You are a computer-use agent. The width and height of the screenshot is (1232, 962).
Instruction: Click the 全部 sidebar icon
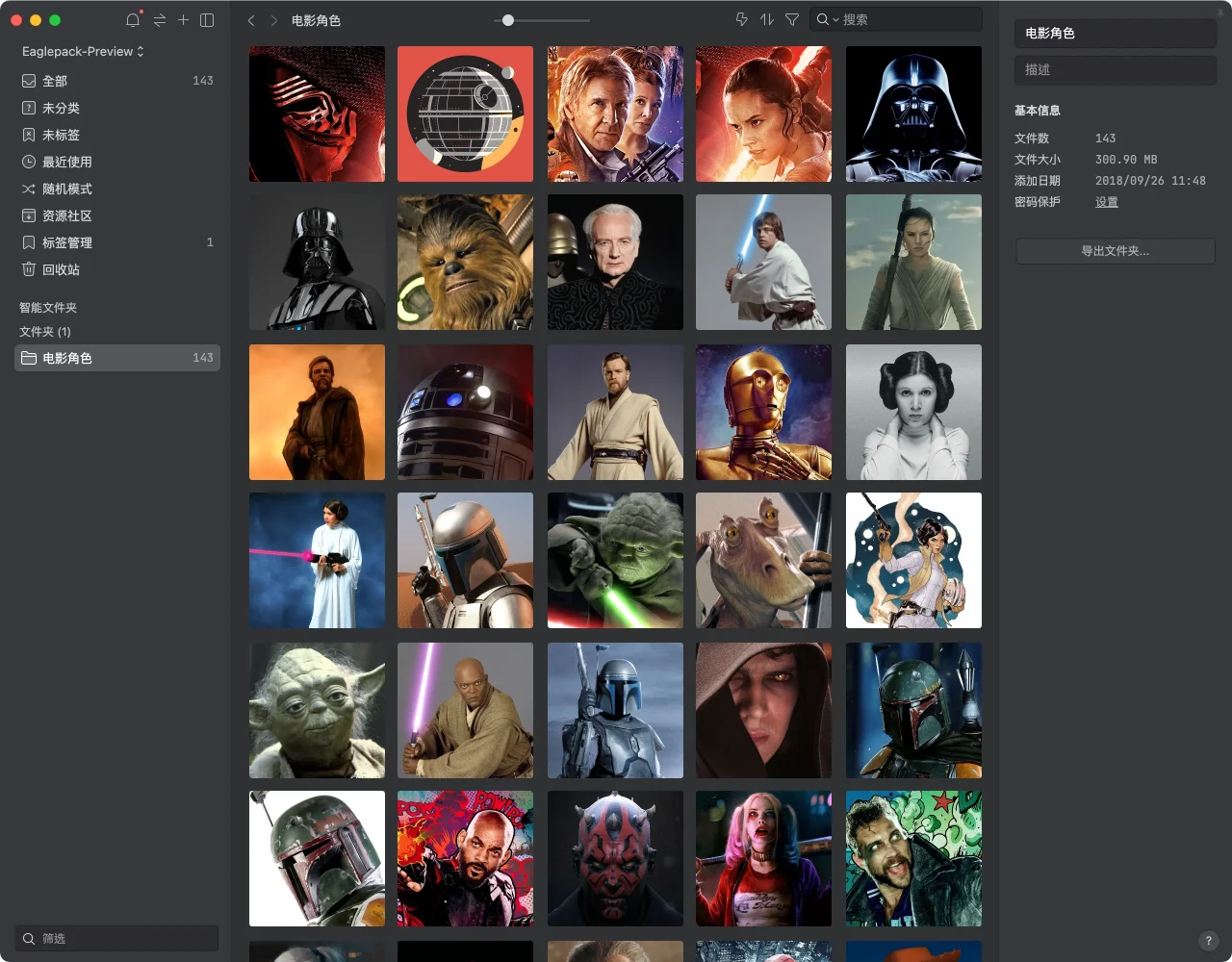(29, 81)
